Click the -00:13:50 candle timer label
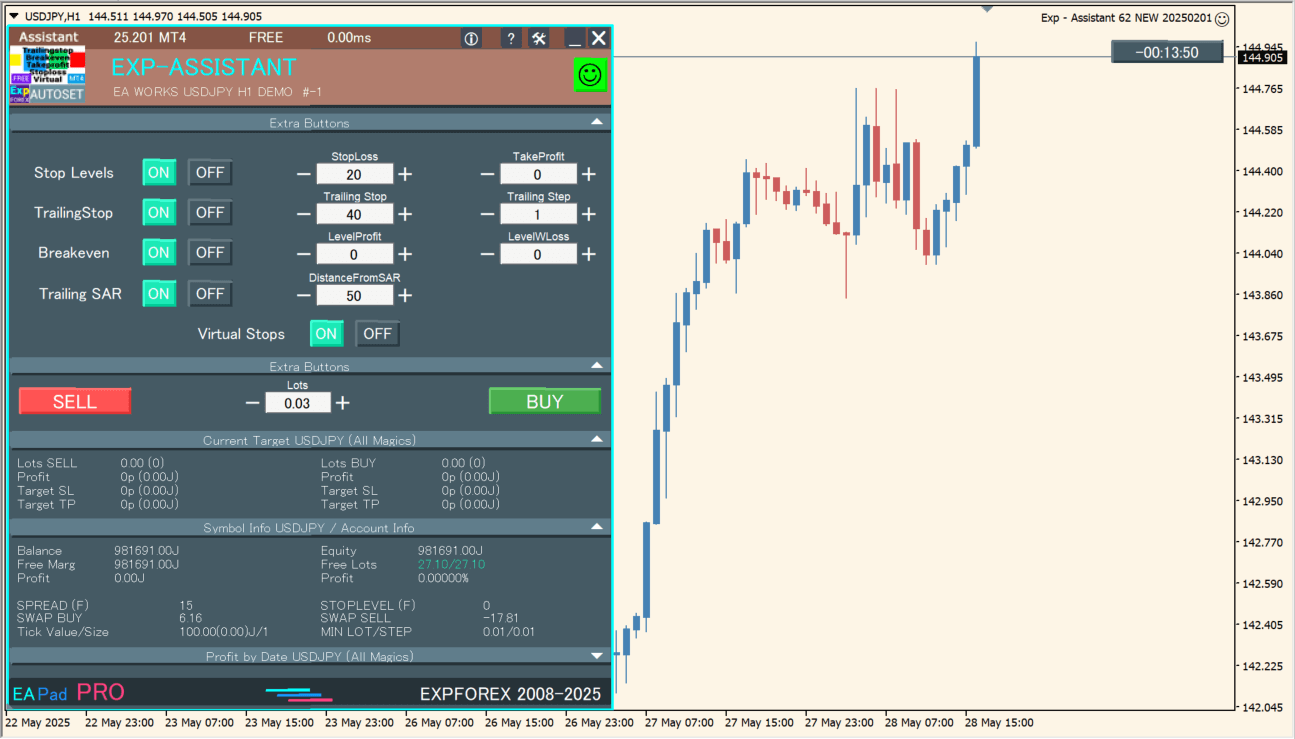Screen dimensions: 1295x739 tap(1167, 52)
